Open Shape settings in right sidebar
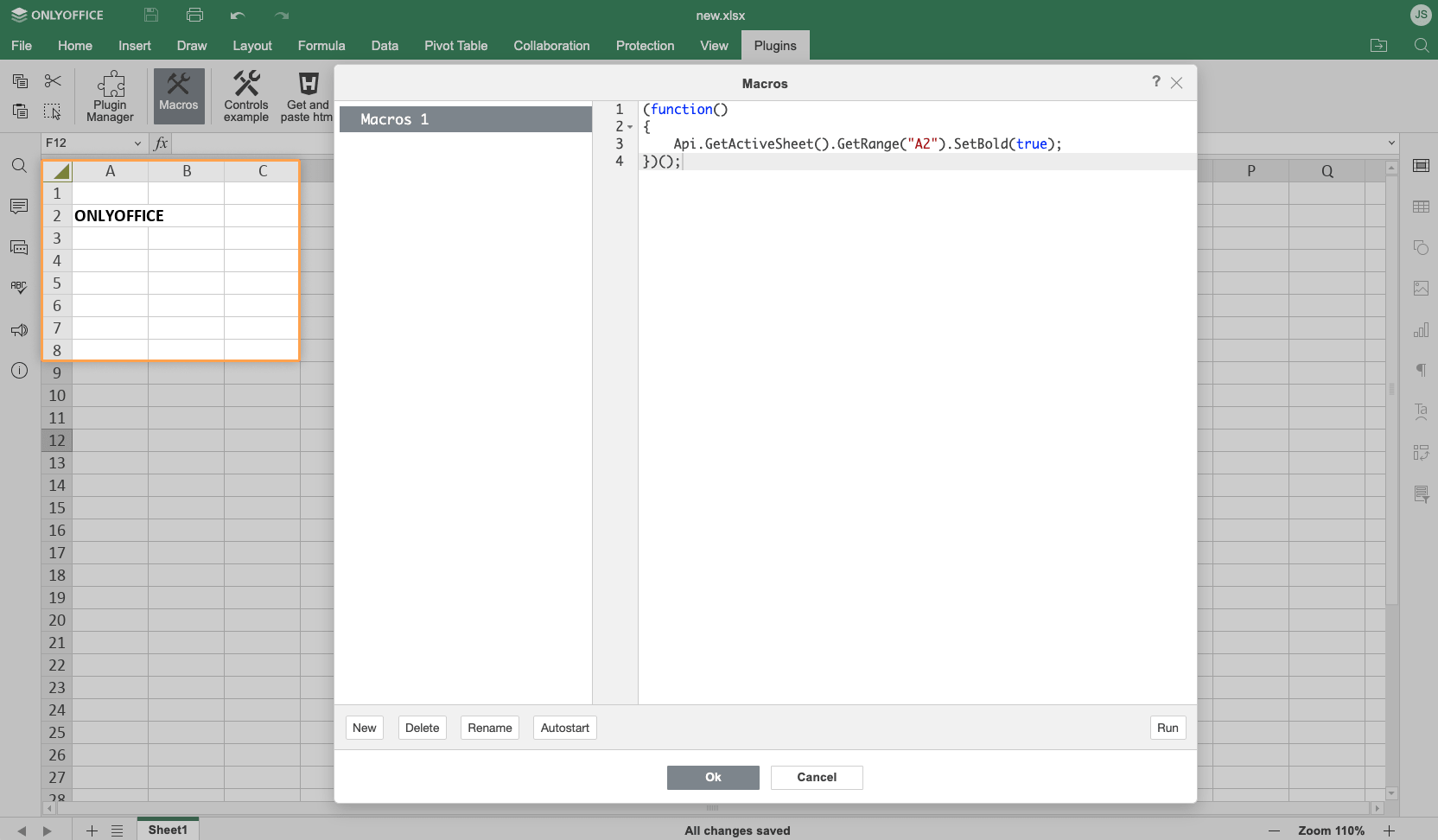Viewport: 1438px width, 840px height. click(1421, 247)
